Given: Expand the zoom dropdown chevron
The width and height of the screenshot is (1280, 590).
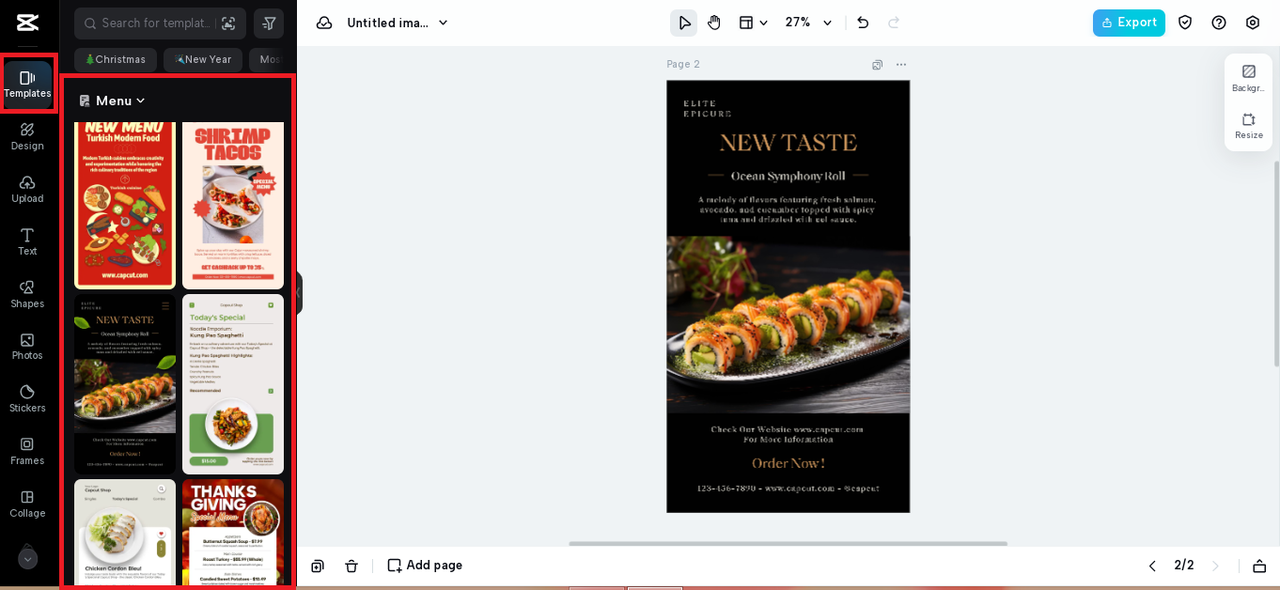Looking at the screenshot, I should pyautogui.click(x=827, y=23).
